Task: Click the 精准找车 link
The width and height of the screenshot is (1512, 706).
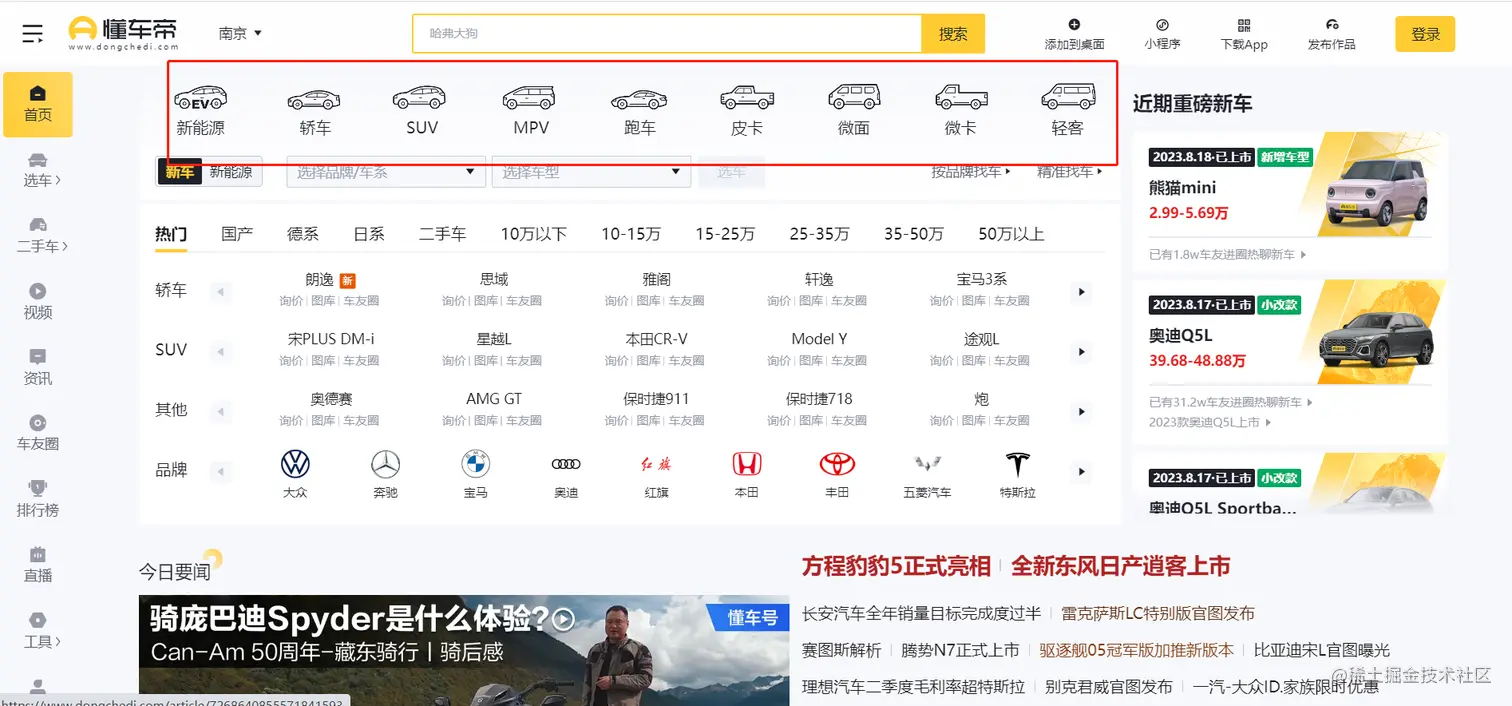Action: tap(1070, 172)
